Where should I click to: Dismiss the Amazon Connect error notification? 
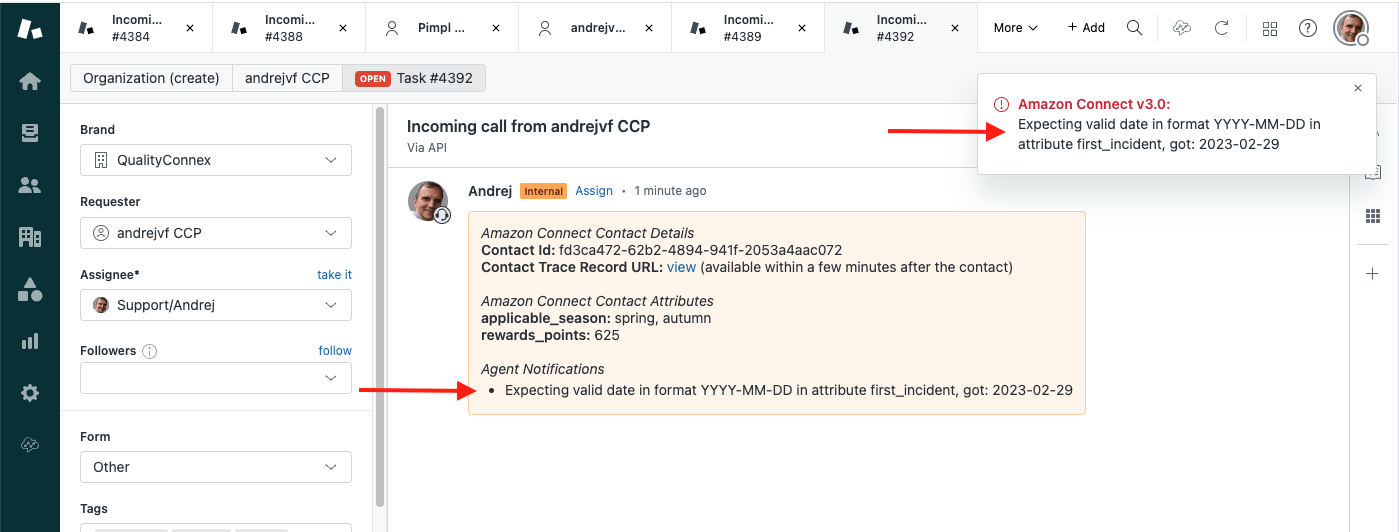(1357, 88)
